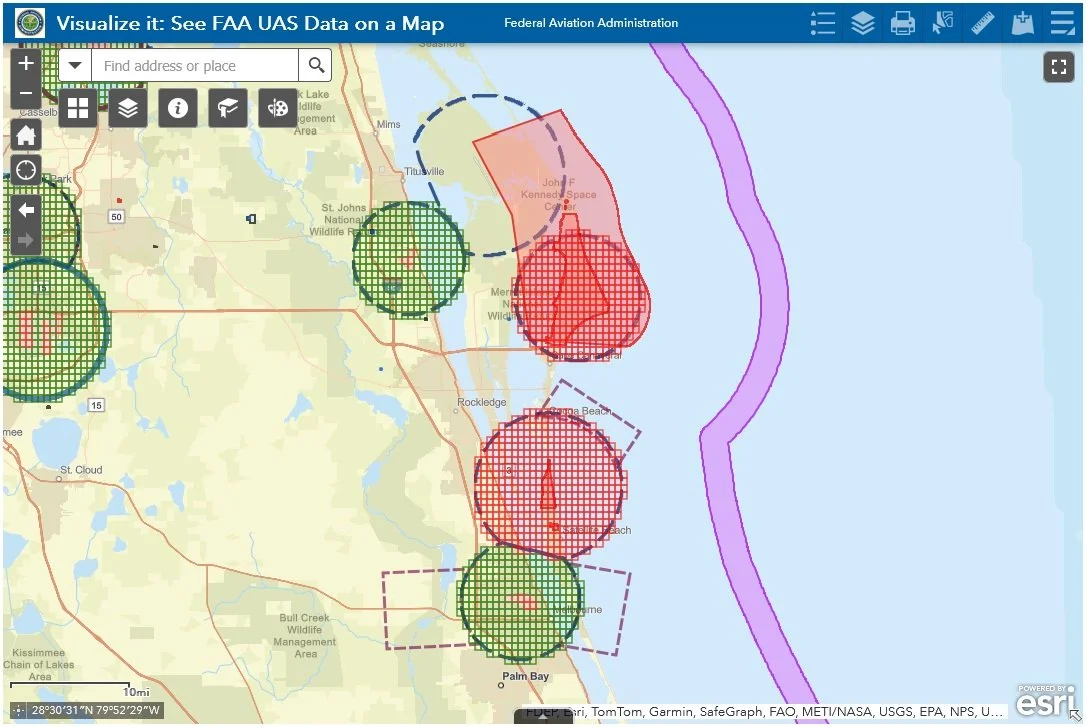Open the add data tool
Image resolution: width=1087 pixels, height=727 pixels.
pyautogui.click(x=1022, y=22)
